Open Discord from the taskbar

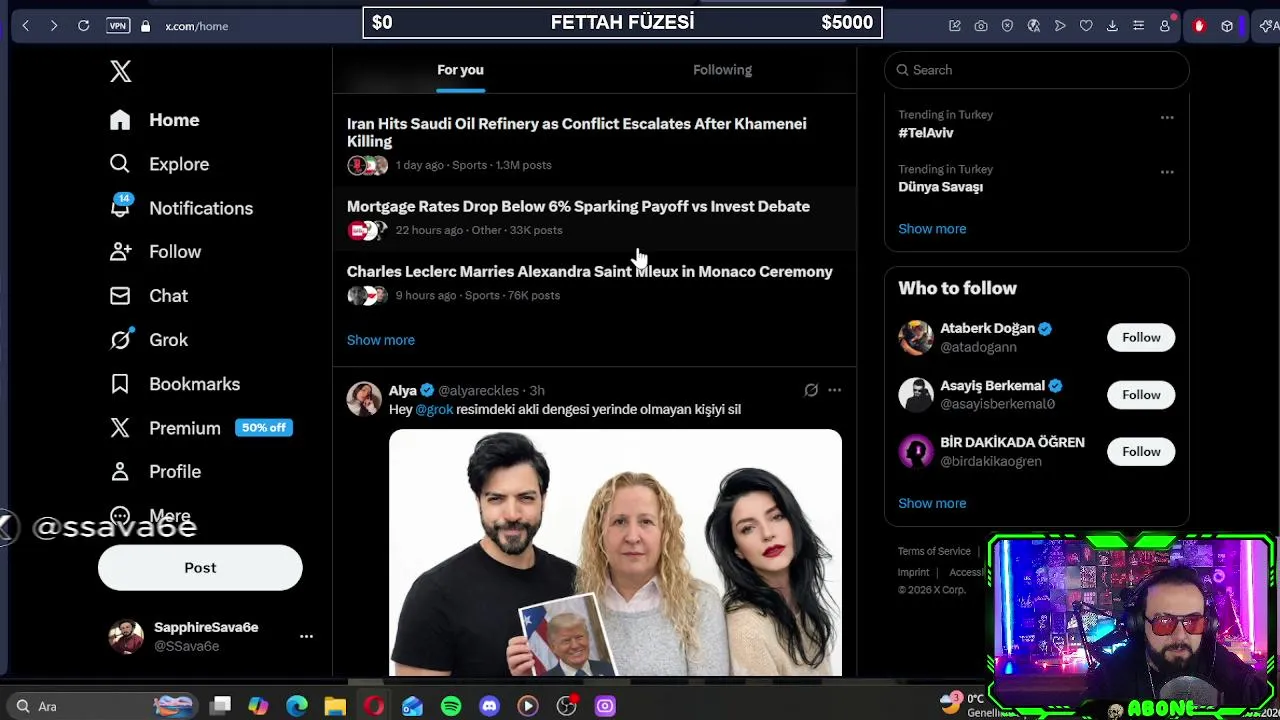489,706
